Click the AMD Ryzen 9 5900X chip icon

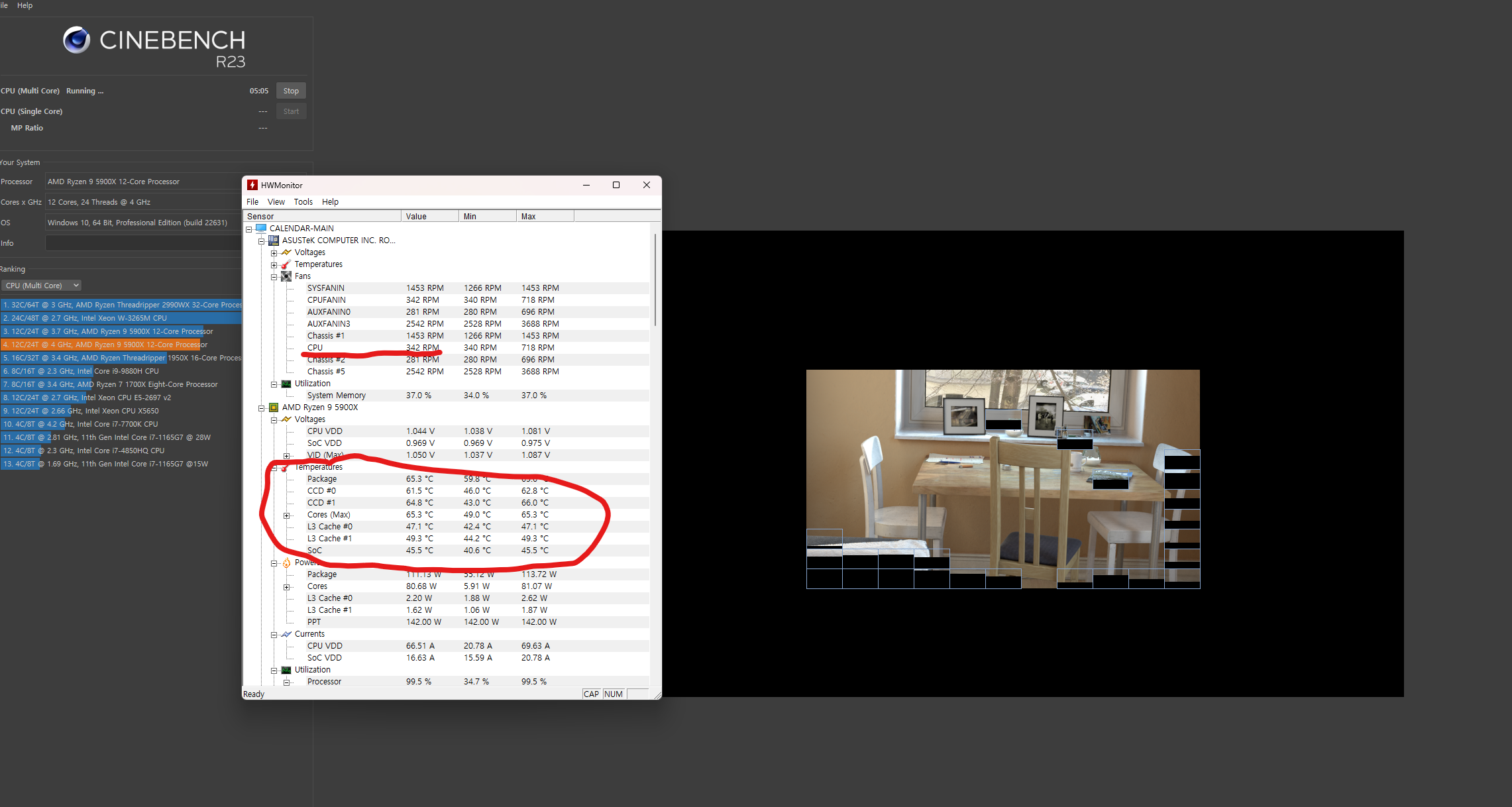pos(274,407)
